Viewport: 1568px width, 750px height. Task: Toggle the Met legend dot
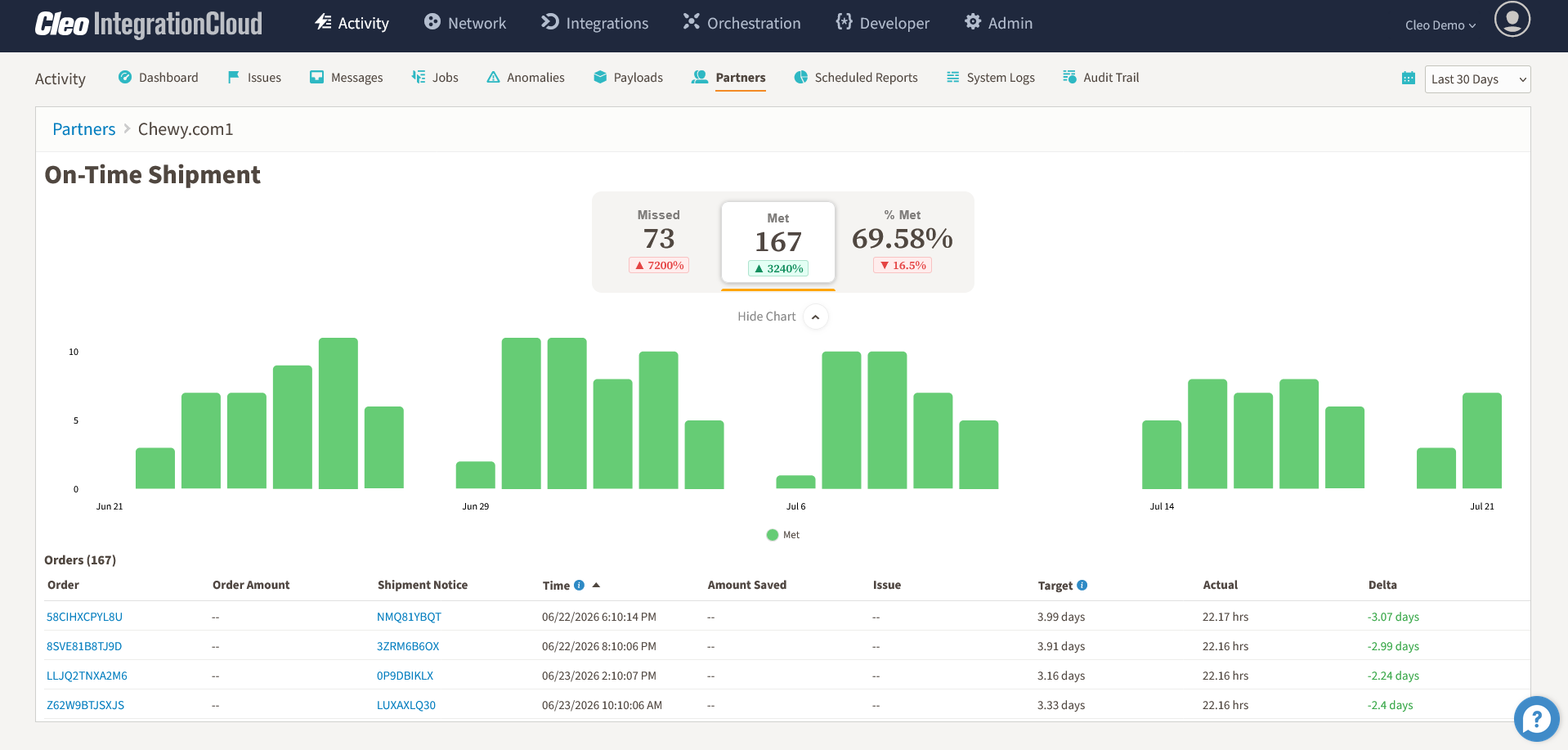pos(773,535)
